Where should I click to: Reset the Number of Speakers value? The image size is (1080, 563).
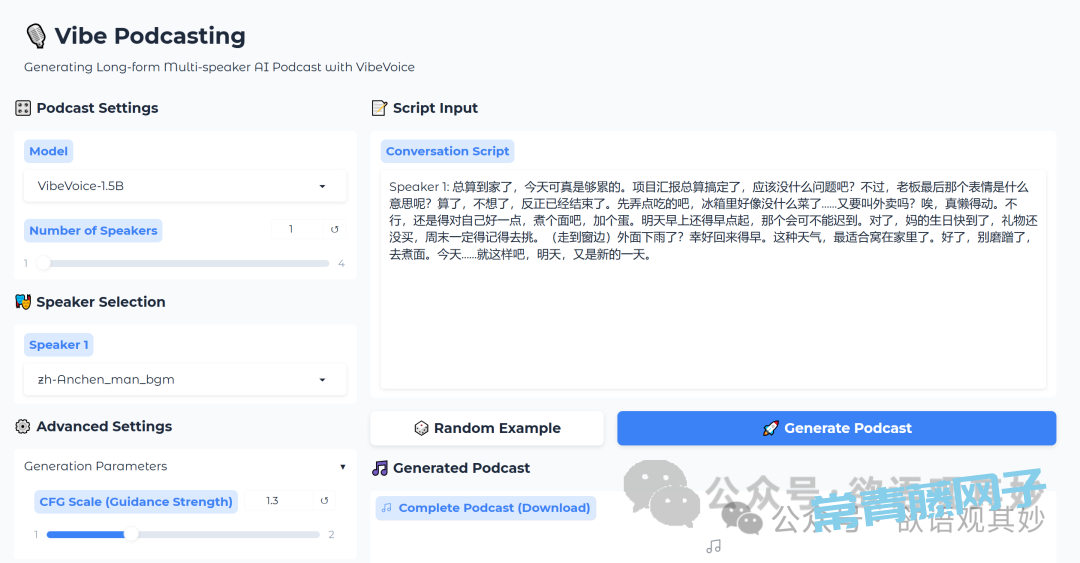[x=335, y=230]
